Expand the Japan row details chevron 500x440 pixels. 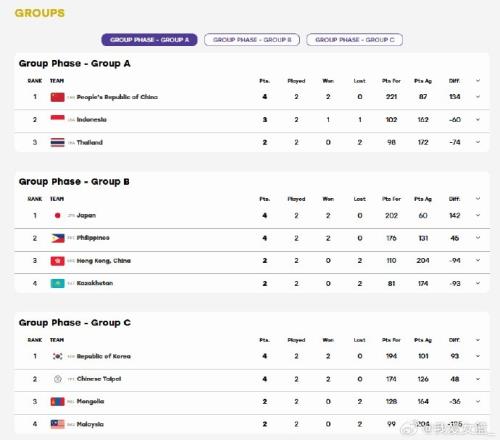point(478,215)
